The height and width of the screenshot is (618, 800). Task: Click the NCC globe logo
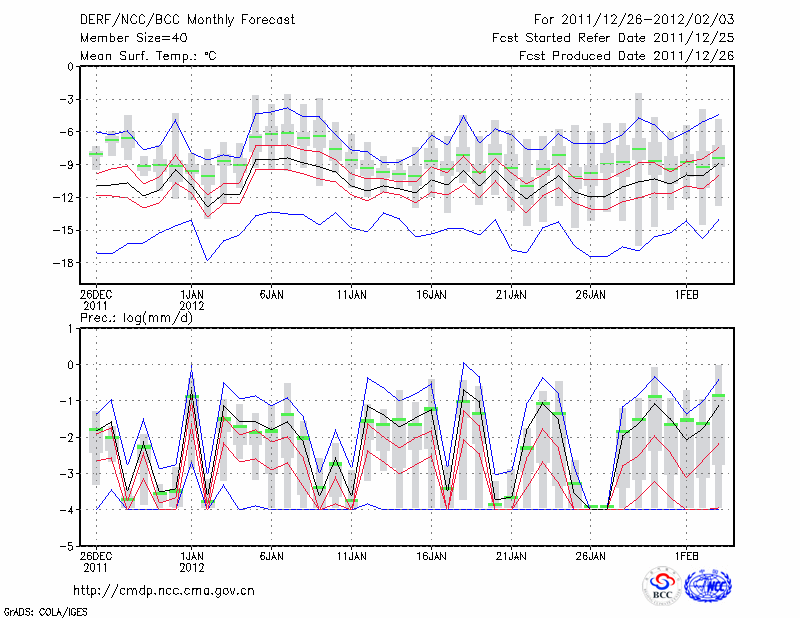point(708,586)
